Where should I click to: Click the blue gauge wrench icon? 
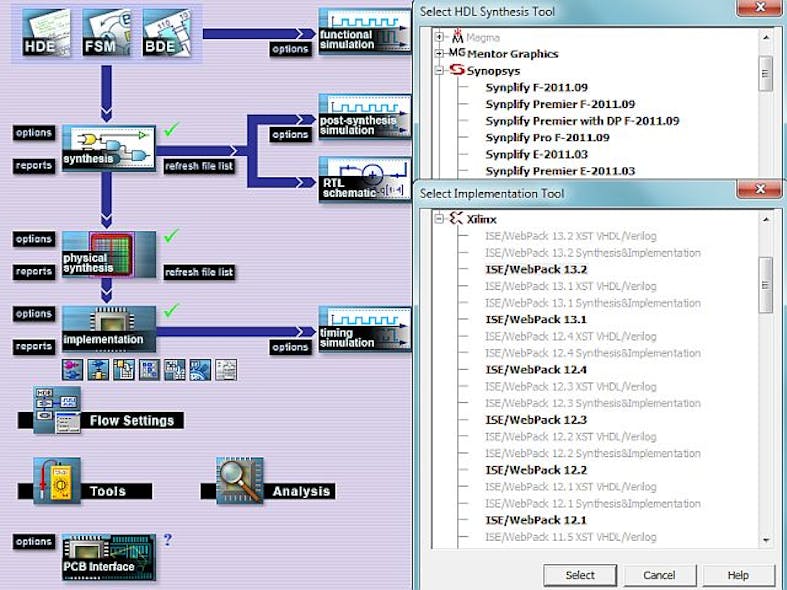(200, 370)
